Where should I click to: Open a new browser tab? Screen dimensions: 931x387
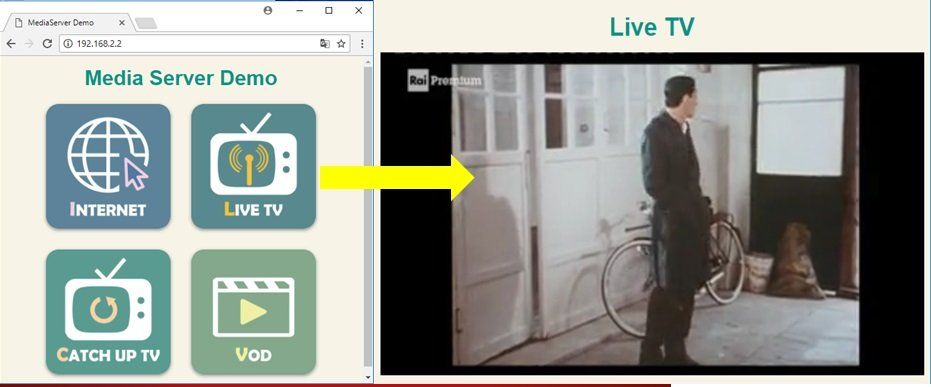coord(146,23)
